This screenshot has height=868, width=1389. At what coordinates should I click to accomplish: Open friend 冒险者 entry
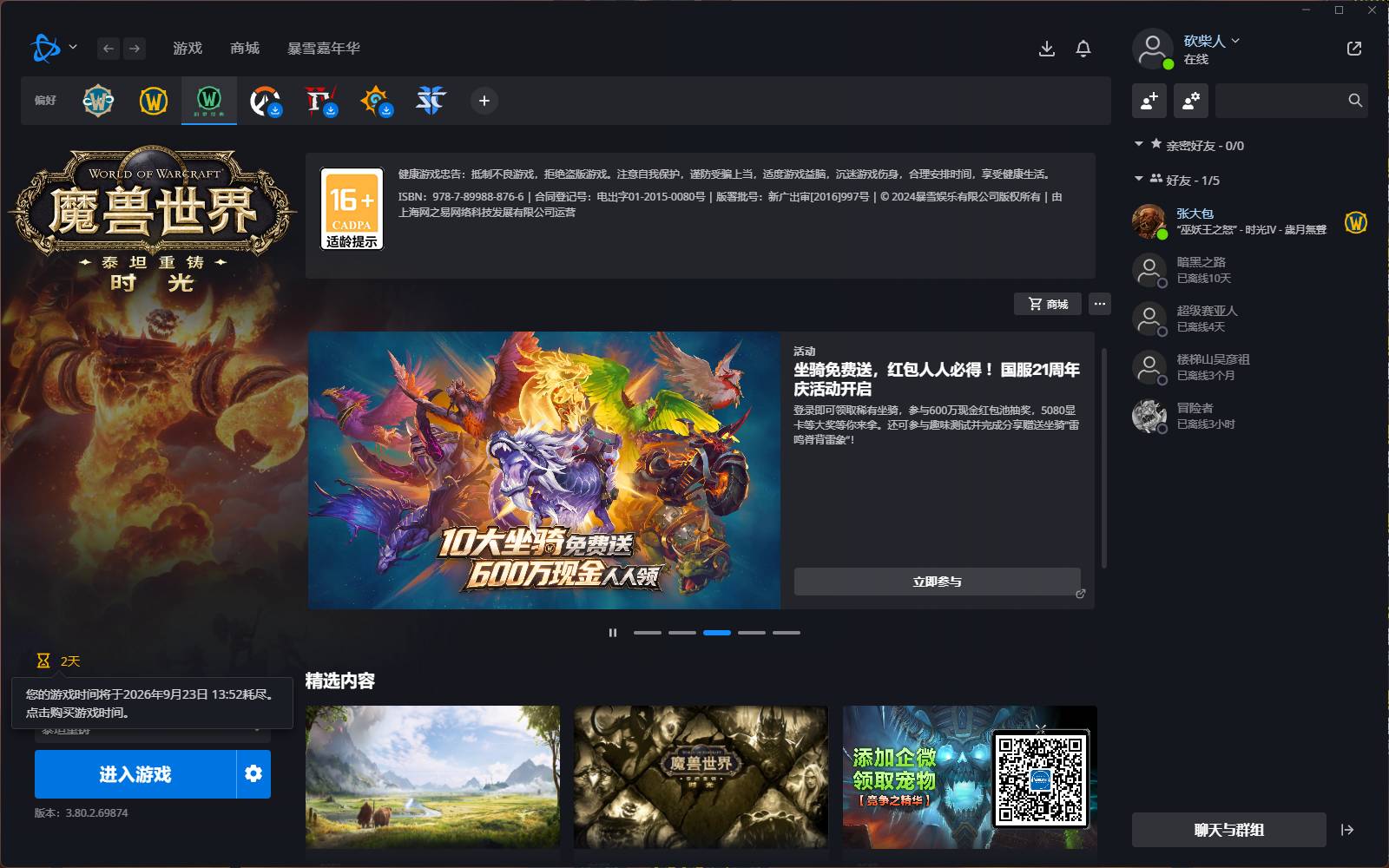click(x=1250, y=416)
